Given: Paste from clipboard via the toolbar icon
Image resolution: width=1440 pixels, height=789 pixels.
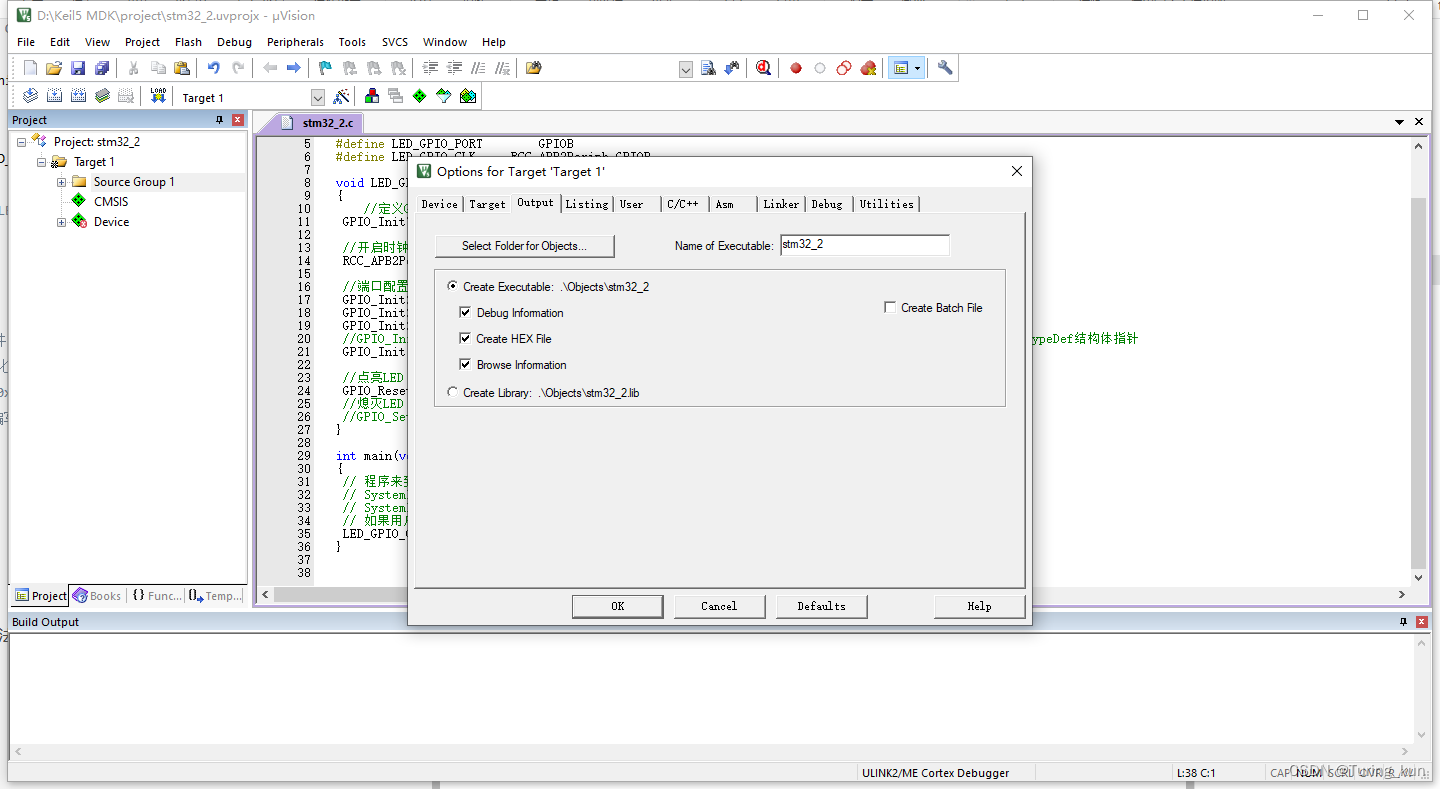Looking at the screenshot, I should pos(182,68).
